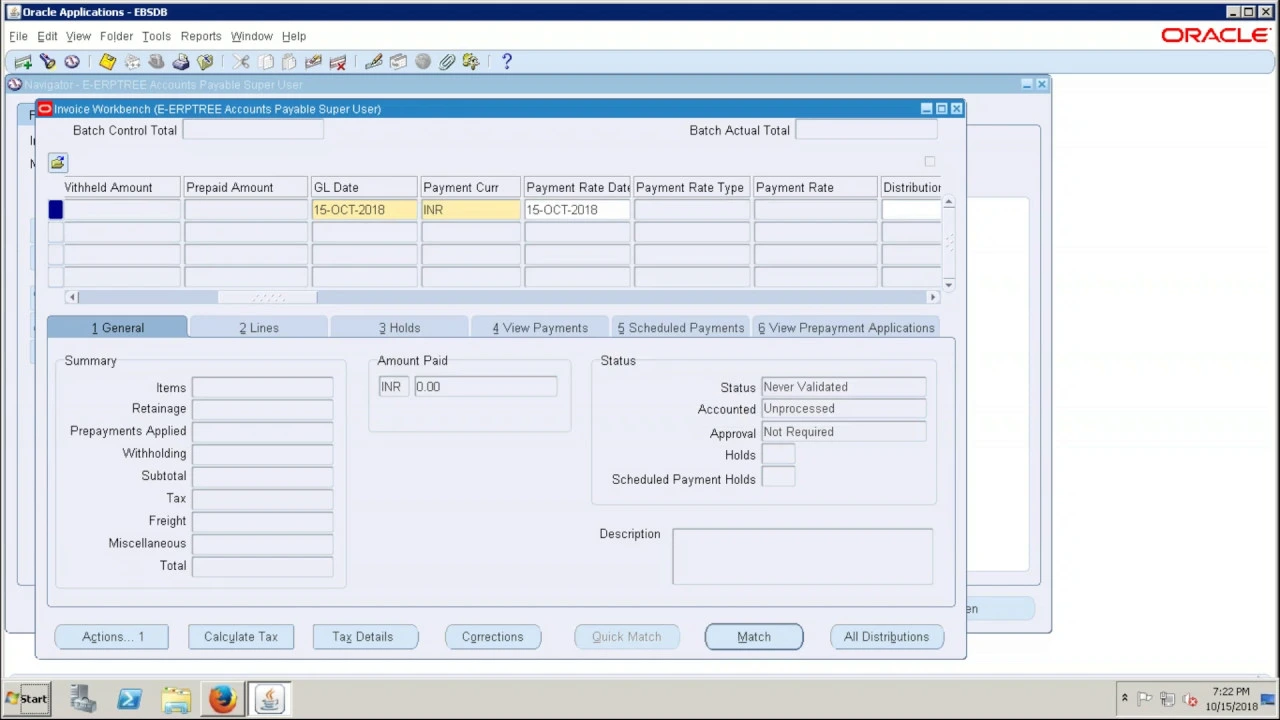Open Server Manager from the taskbar
Viewport: 1280px width, 720px height.
(83, 698)
